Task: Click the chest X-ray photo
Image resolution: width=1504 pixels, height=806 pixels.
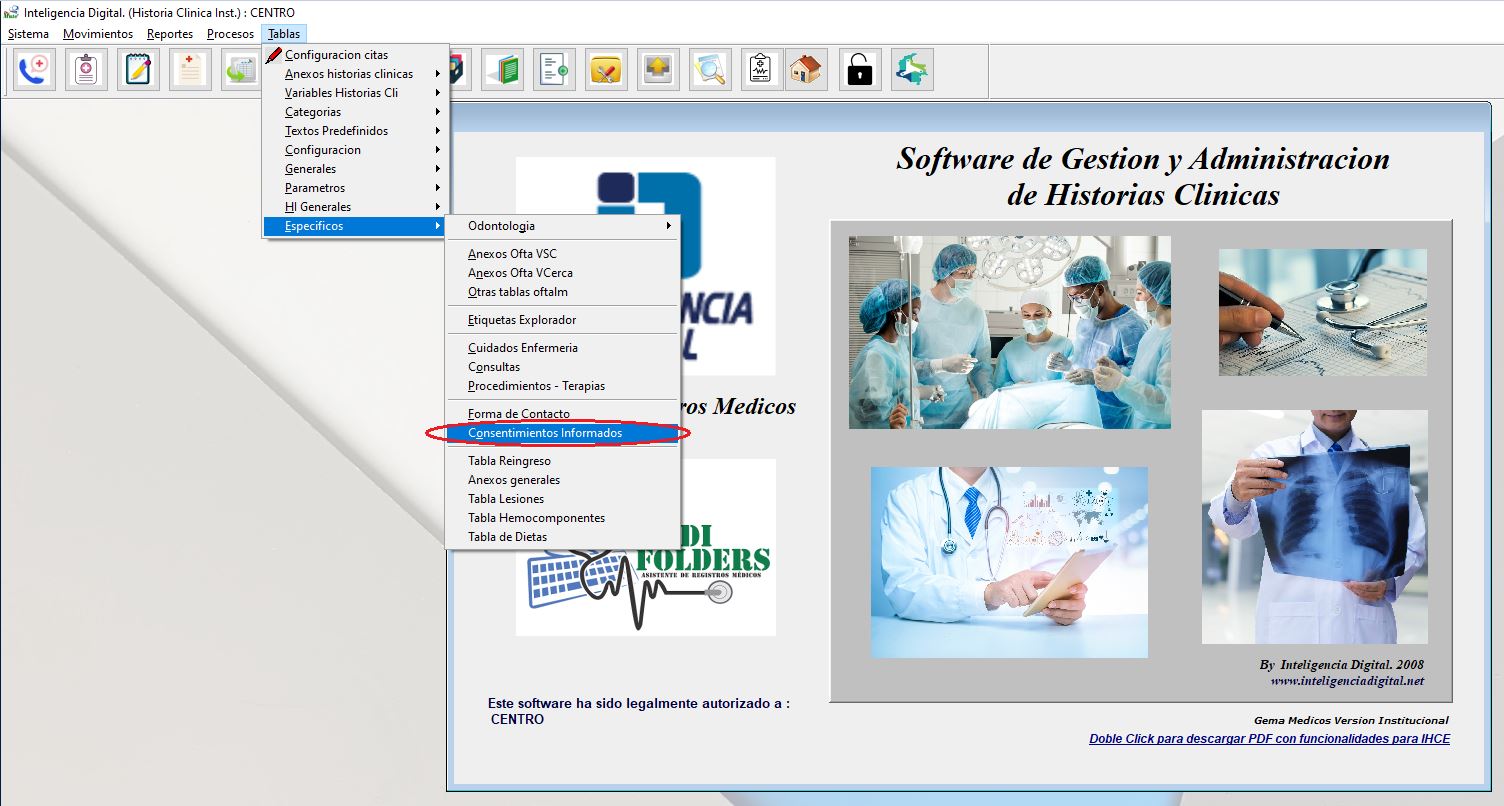Action: point(1315,526)
